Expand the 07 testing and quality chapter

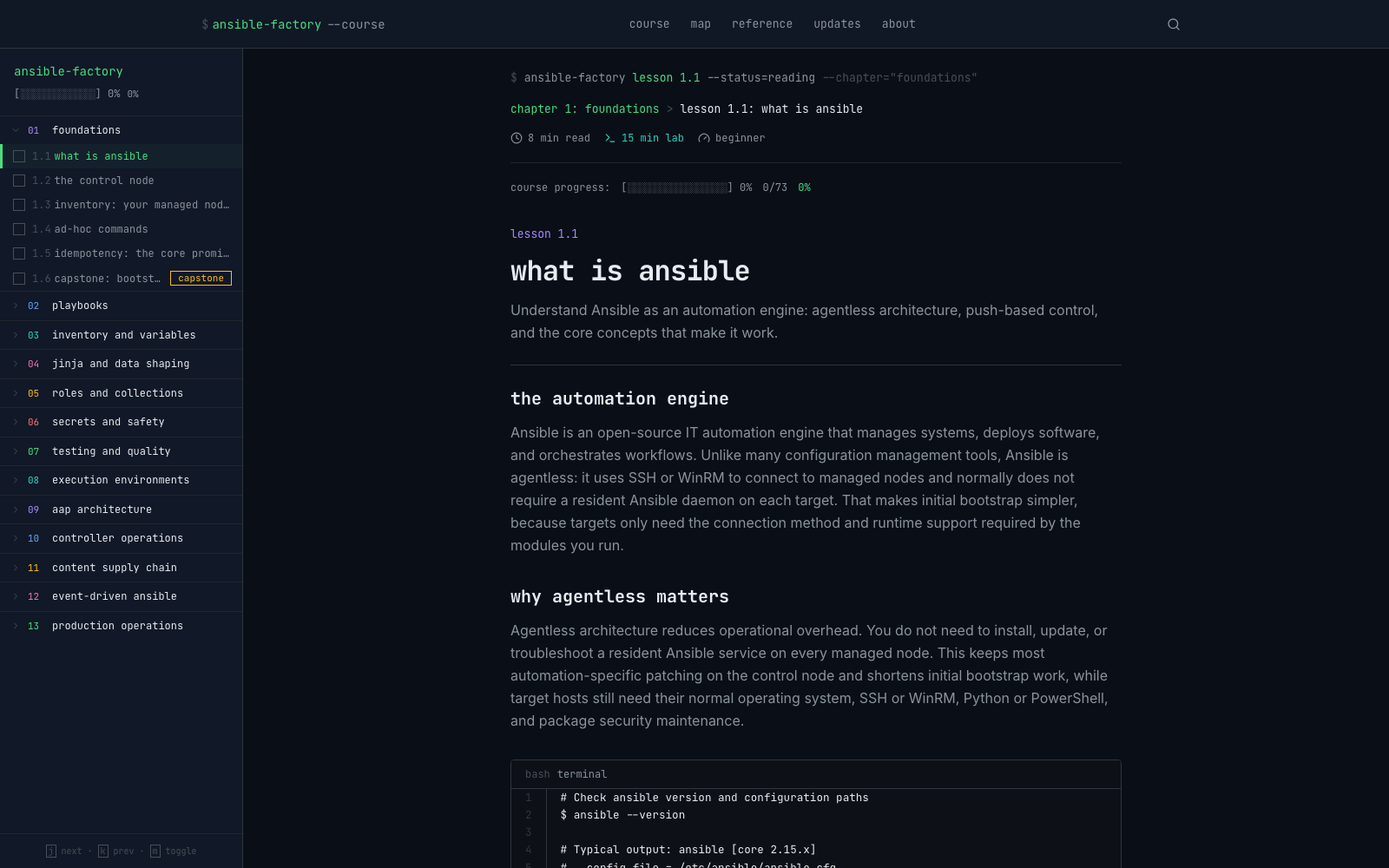tap(121, 451)
